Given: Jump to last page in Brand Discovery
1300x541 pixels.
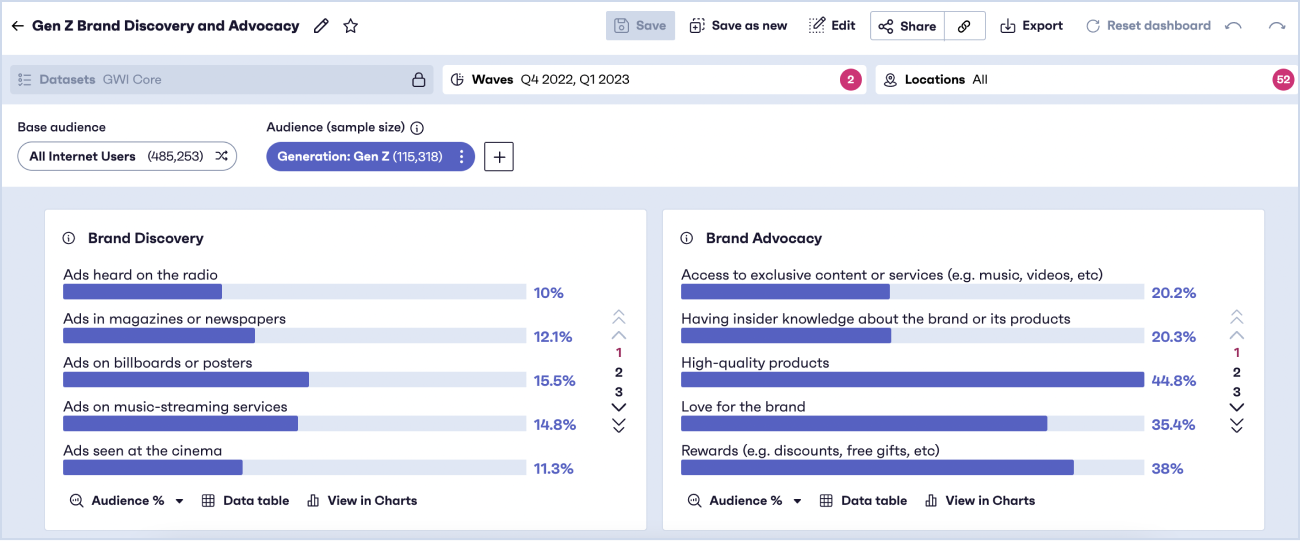Looking at the screenshot, I should 619,425.
